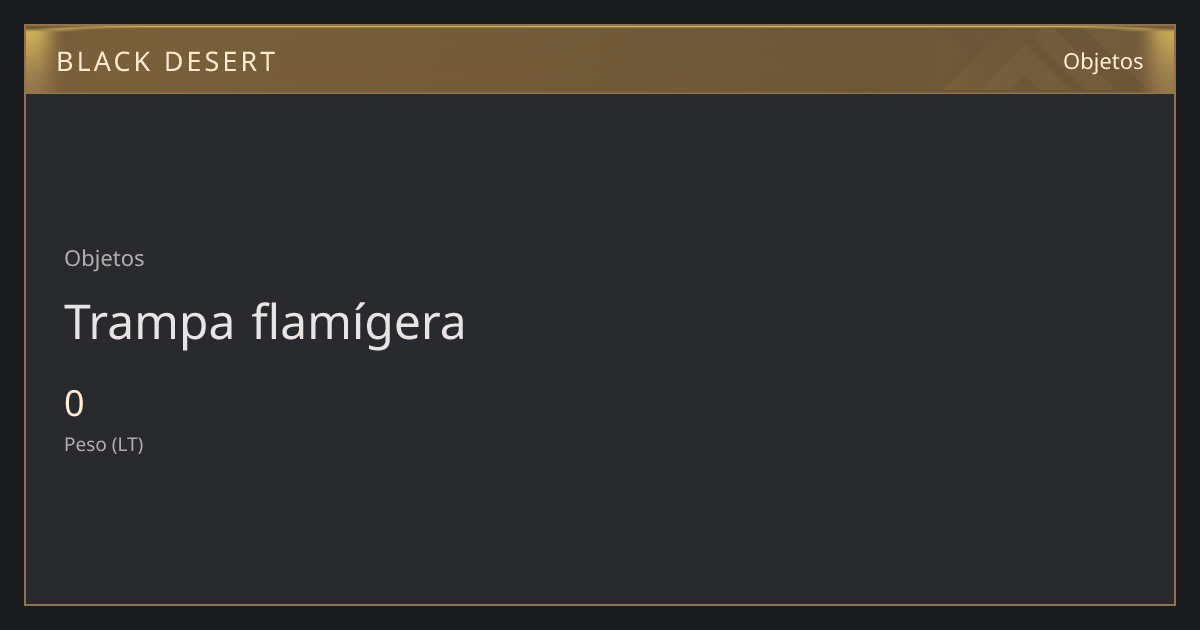Click the BLACK DESERT header title

166,61
